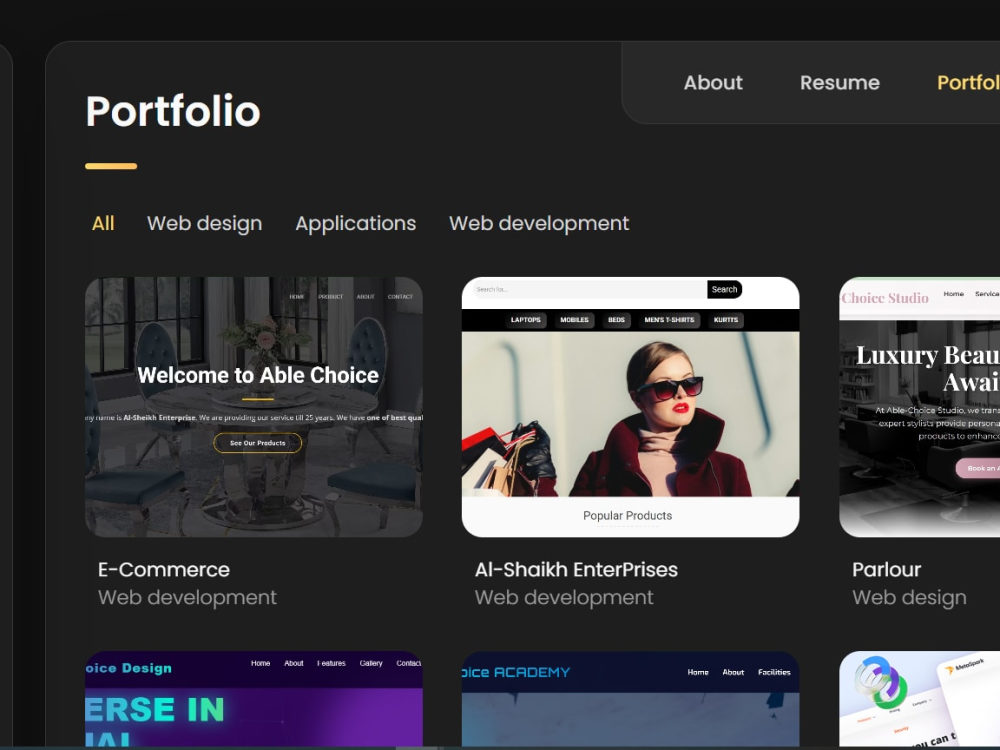This screenshot has width=1000, height=750.
Task: Select LAPTOPS category in shop thumbnail
Action: click(x=526, y=320)
